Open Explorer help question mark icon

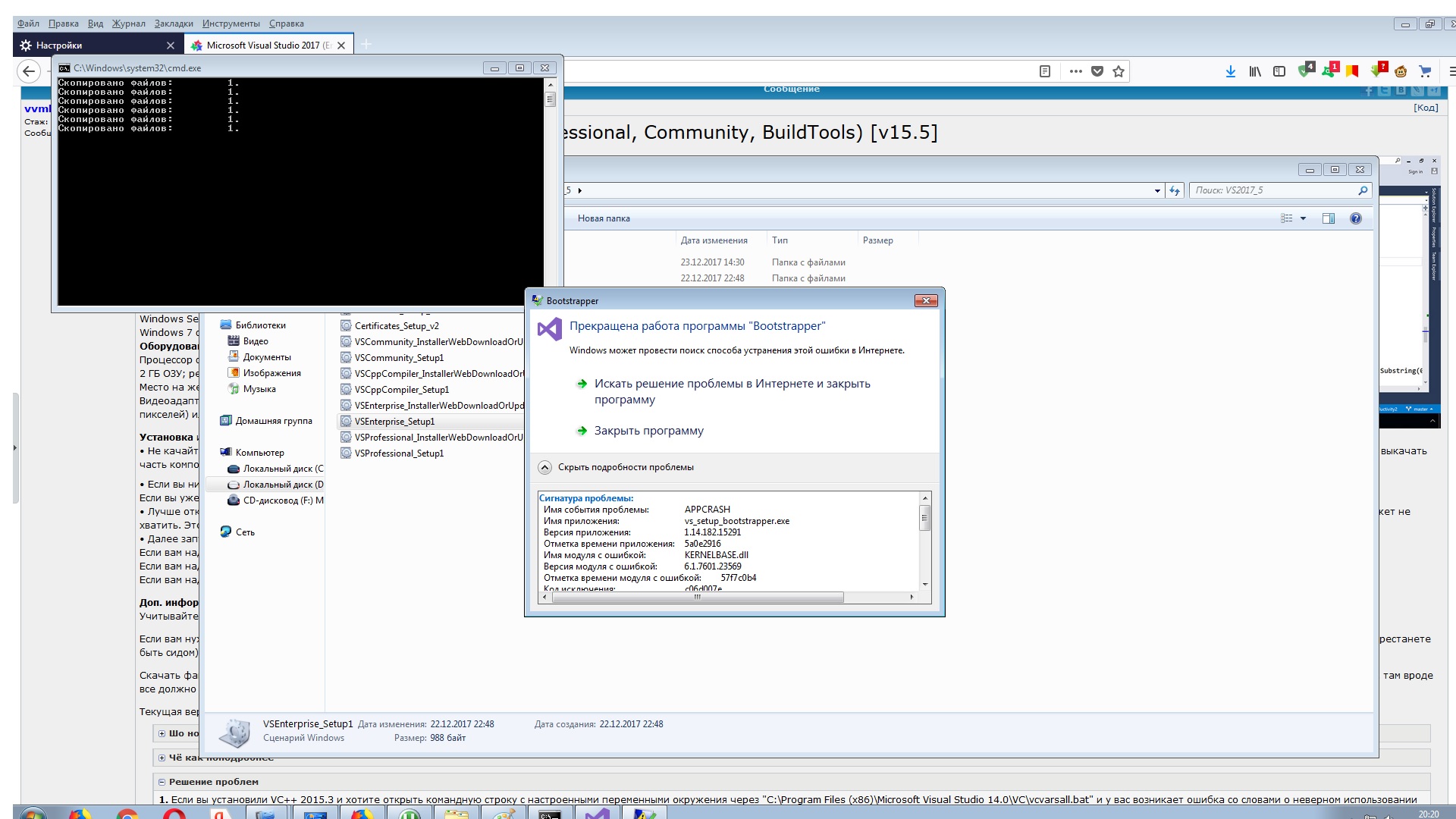coord(1355,218)
